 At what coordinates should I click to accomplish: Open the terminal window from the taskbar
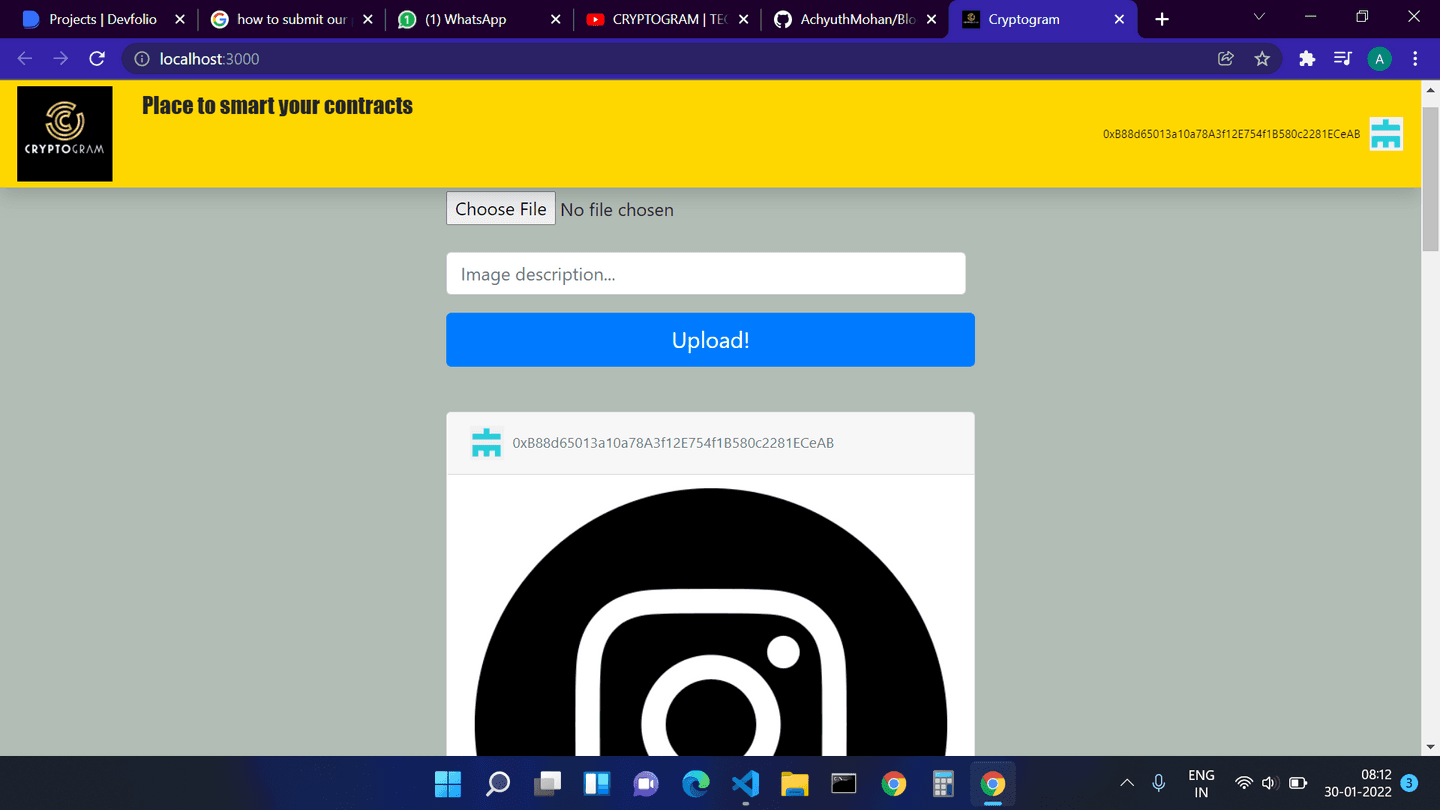point(844,784)
